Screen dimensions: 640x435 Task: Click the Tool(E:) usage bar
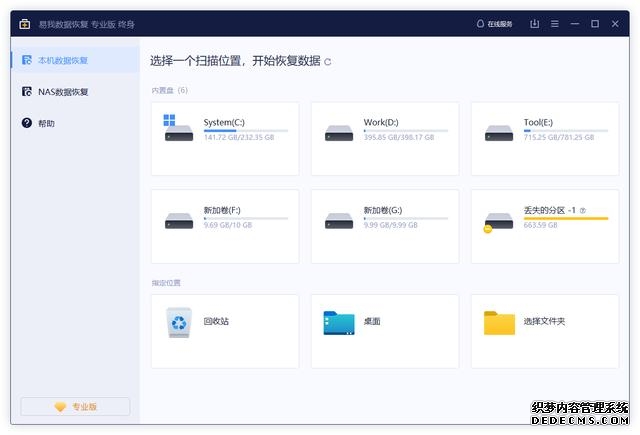[566, 131]
